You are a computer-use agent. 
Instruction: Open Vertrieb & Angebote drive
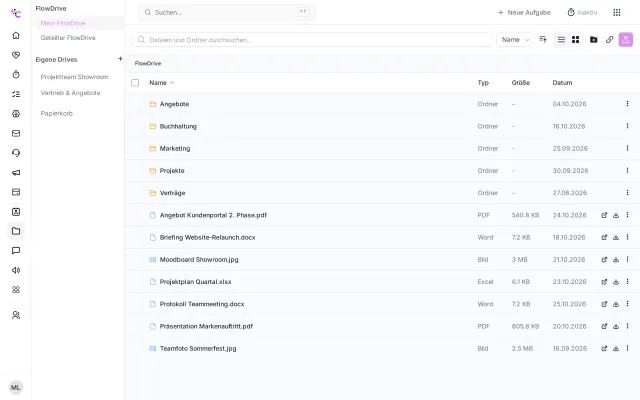[x=70, y=93]
